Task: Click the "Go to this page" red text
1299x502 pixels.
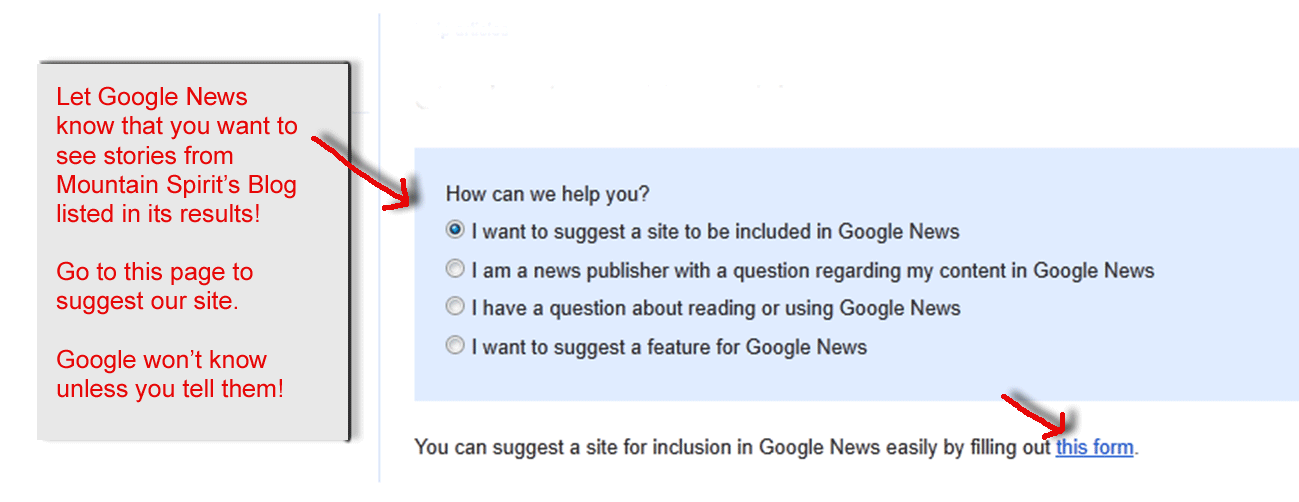Action: click(154, 286)
